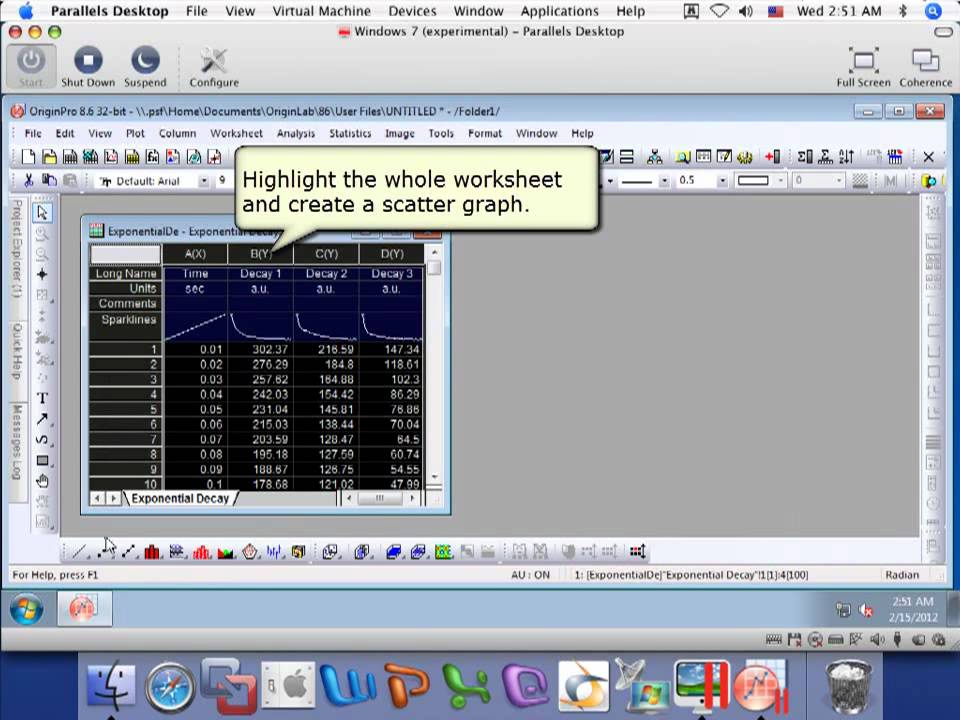Image resolution: width=960 pixels, height=720 pixels.
Task: Click the Cut scissors icon
Action: (28, 181)
